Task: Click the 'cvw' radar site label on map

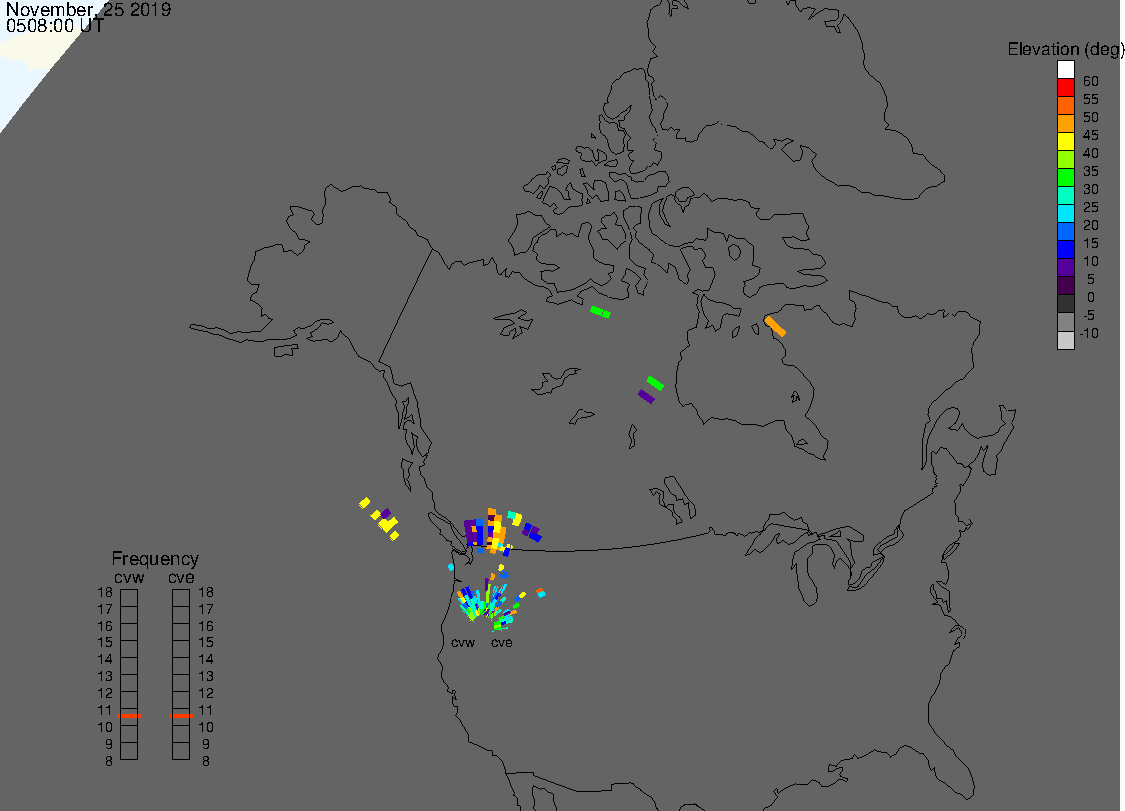Action: pyautogui.click(x=463, y=642)
